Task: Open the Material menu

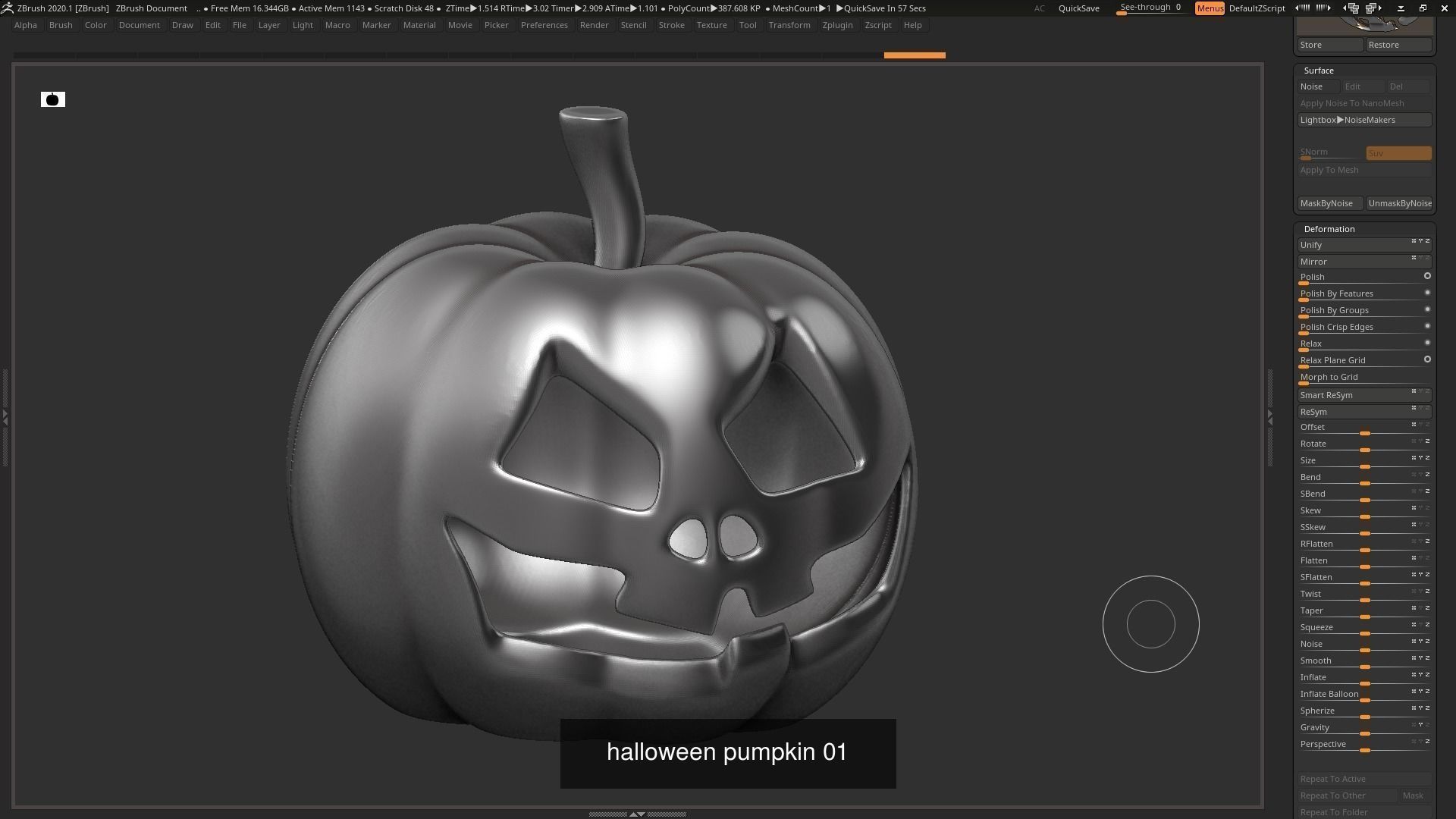Action: point(419,25)
